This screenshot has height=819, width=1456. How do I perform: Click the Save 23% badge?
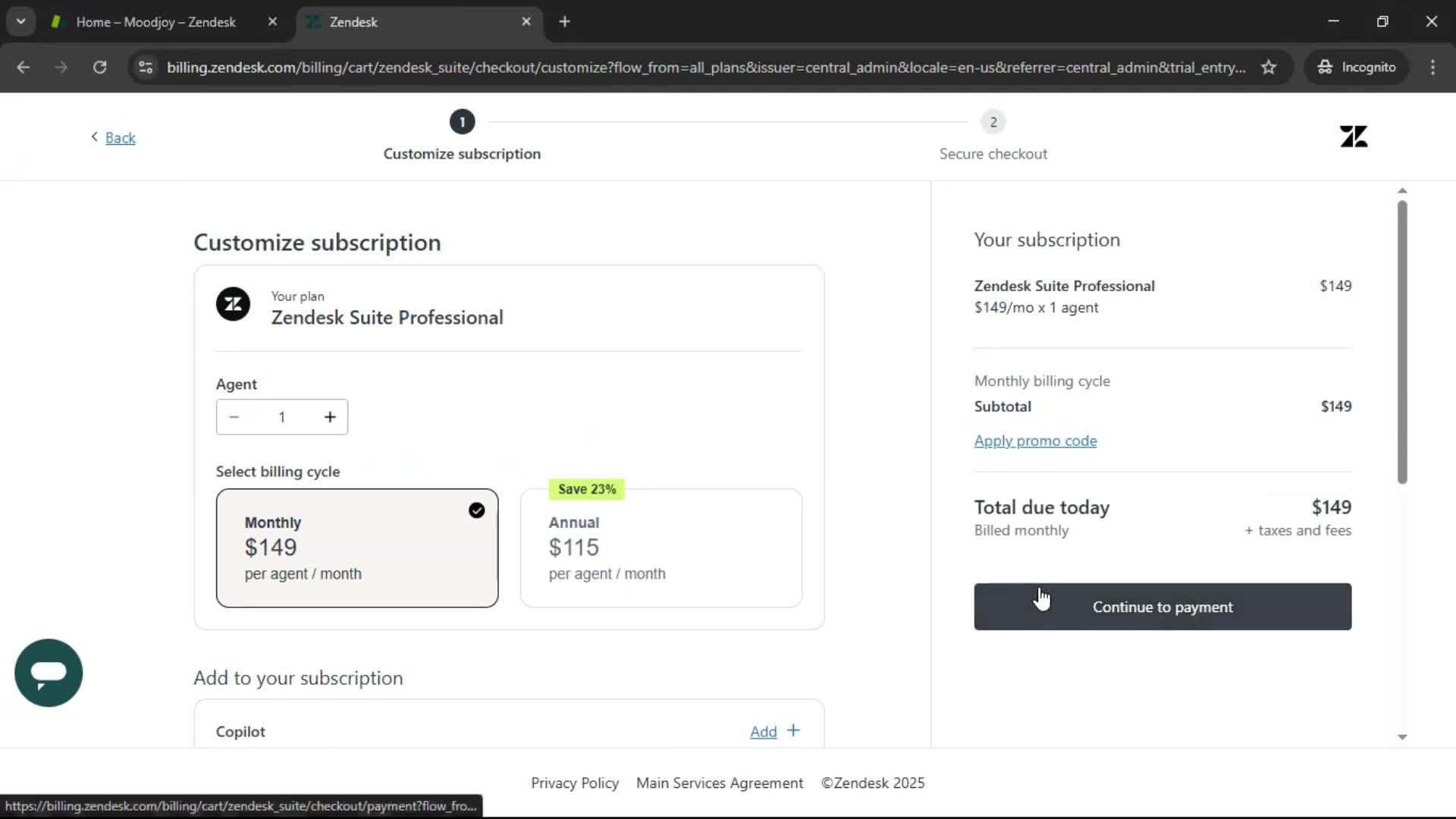[x=587, y=489]
